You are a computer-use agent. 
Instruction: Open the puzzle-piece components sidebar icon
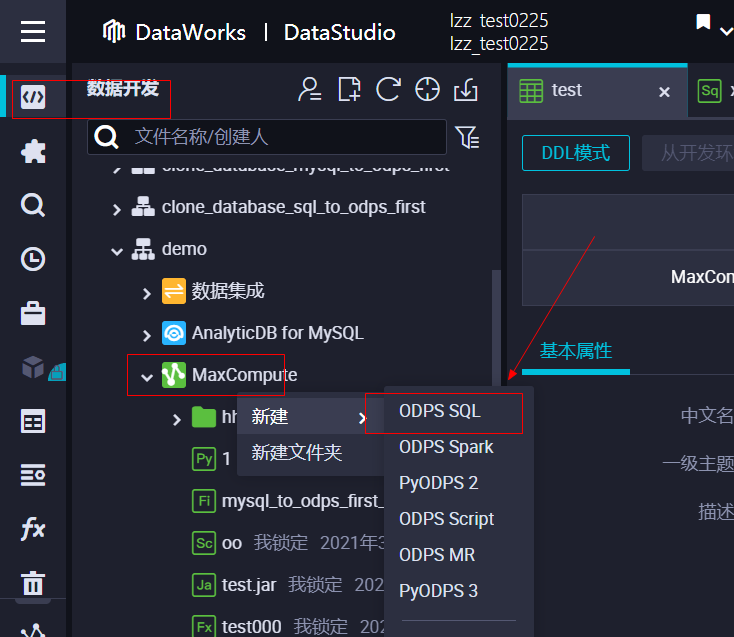[33, 152]
